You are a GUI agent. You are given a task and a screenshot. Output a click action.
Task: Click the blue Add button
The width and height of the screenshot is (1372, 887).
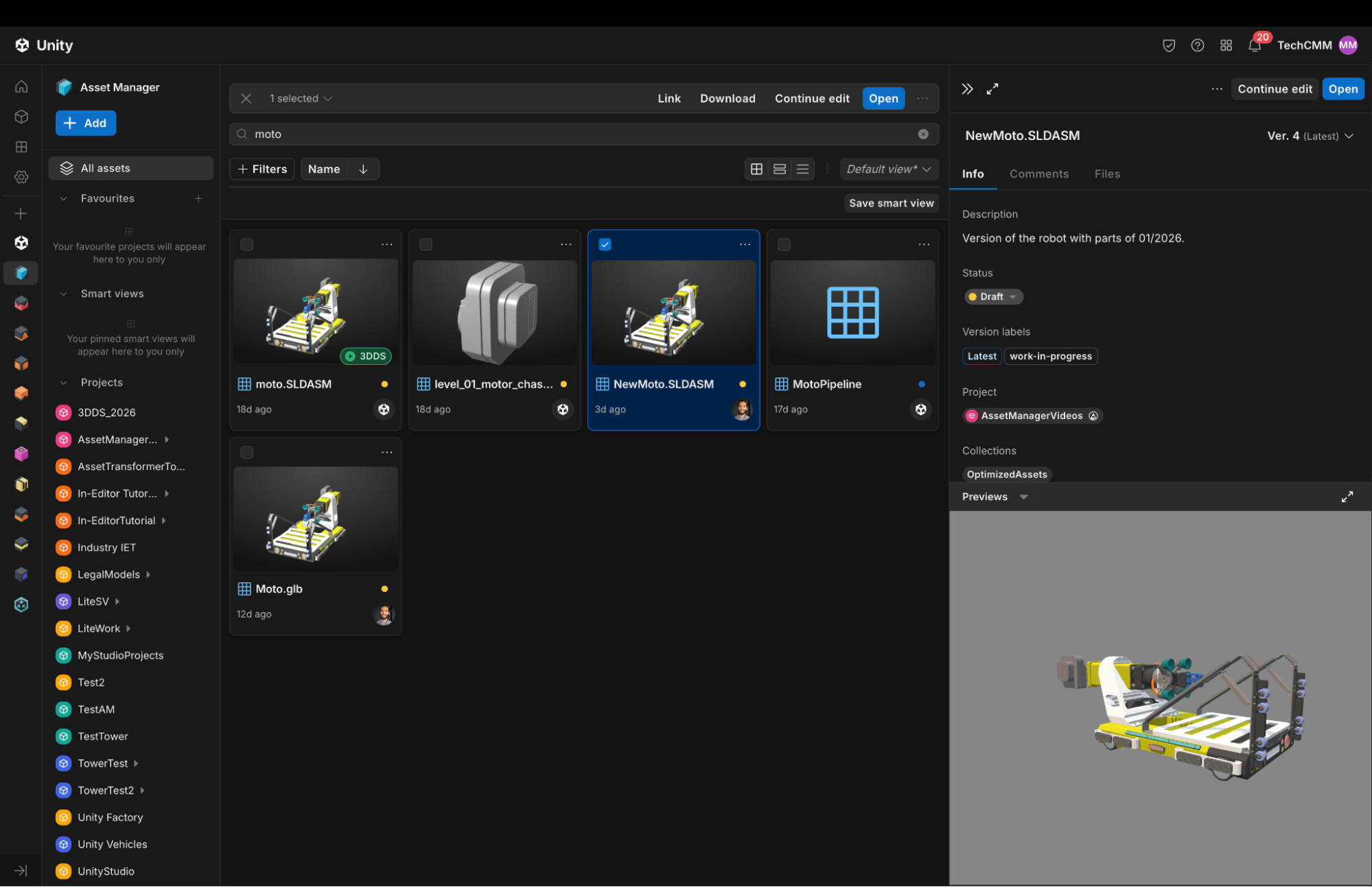coord(86,123)
